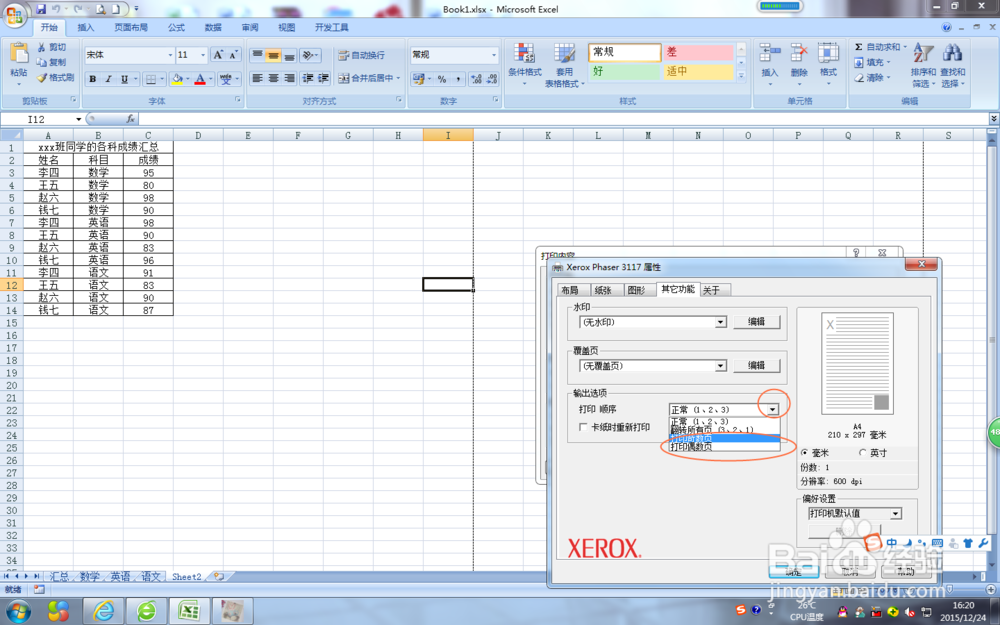Click the Insert cells (插入) icon
Viewport: 1000px width, 625px height.
click(x=770, y=54)
